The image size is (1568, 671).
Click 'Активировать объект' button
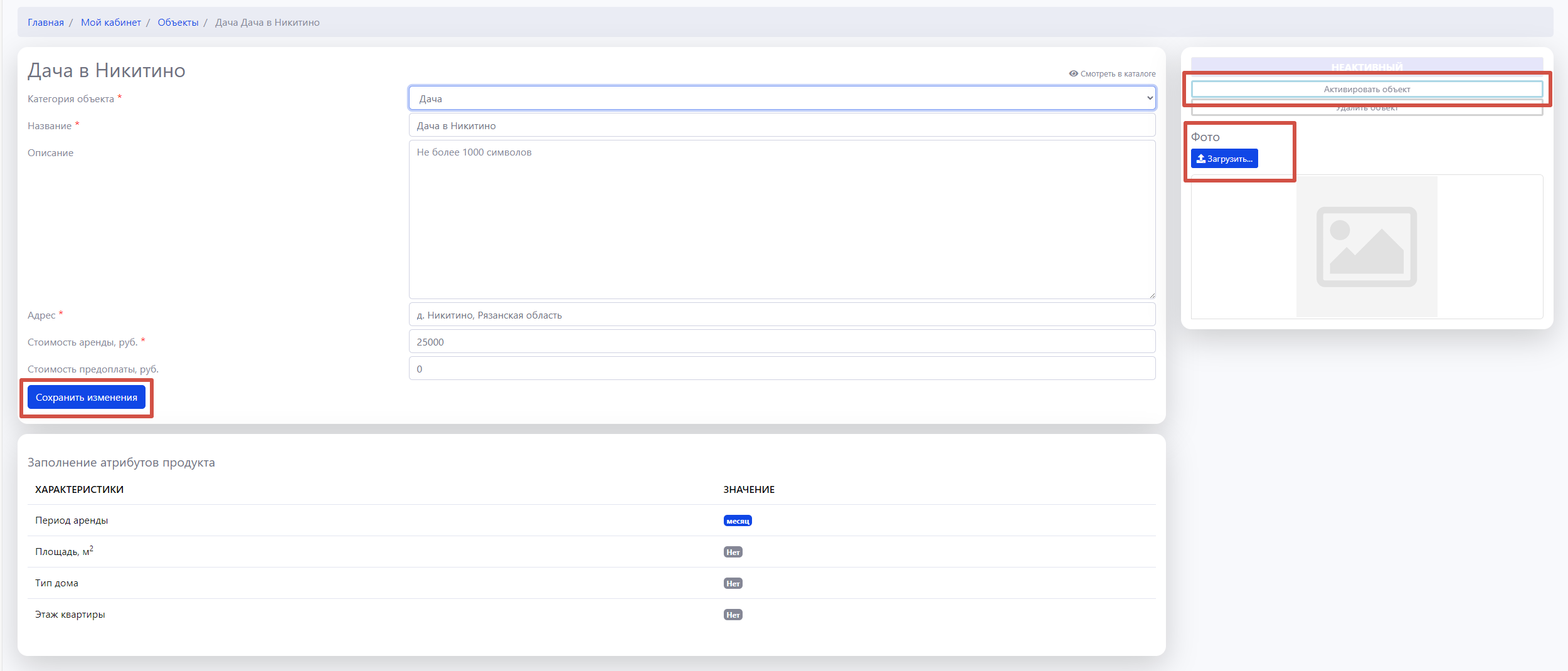[x=1366, y=89]
